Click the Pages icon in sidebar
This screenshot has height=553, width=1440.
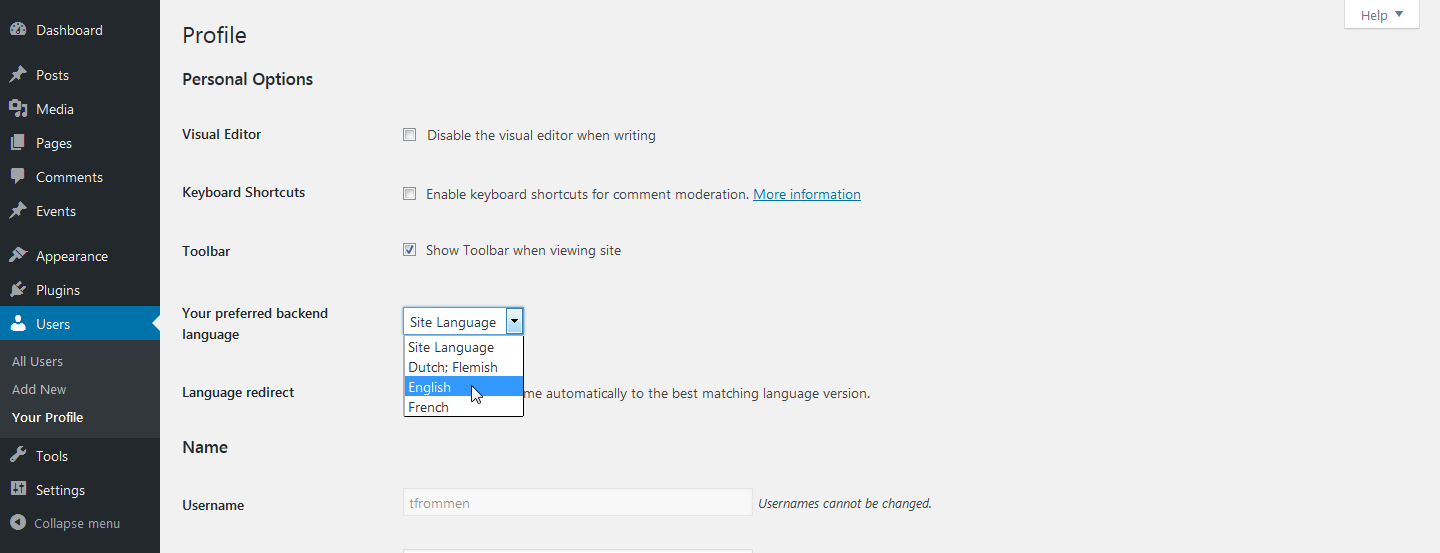coord(18,143)
